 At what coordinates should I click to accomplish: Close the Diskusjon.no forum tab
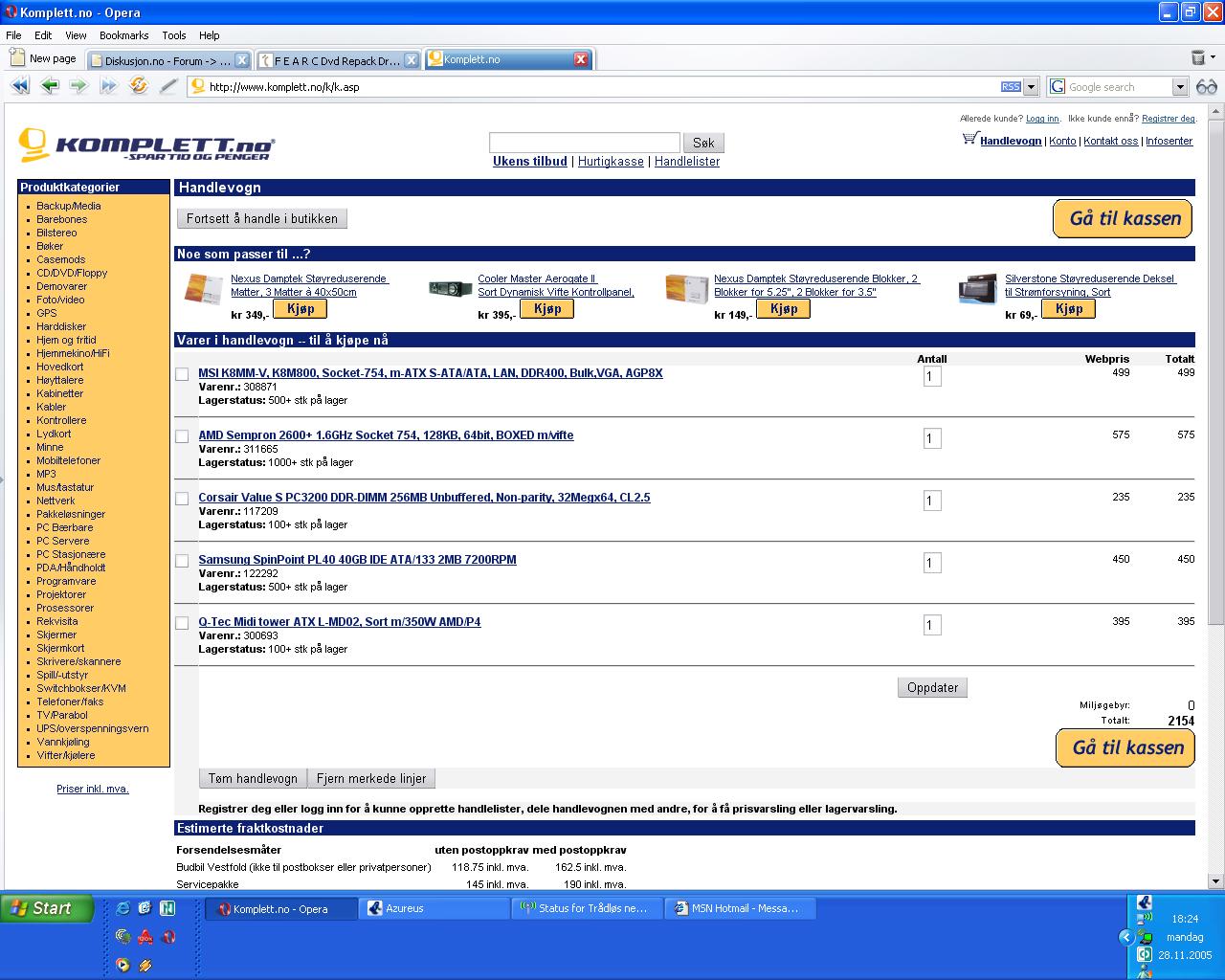tap(242, 60)
